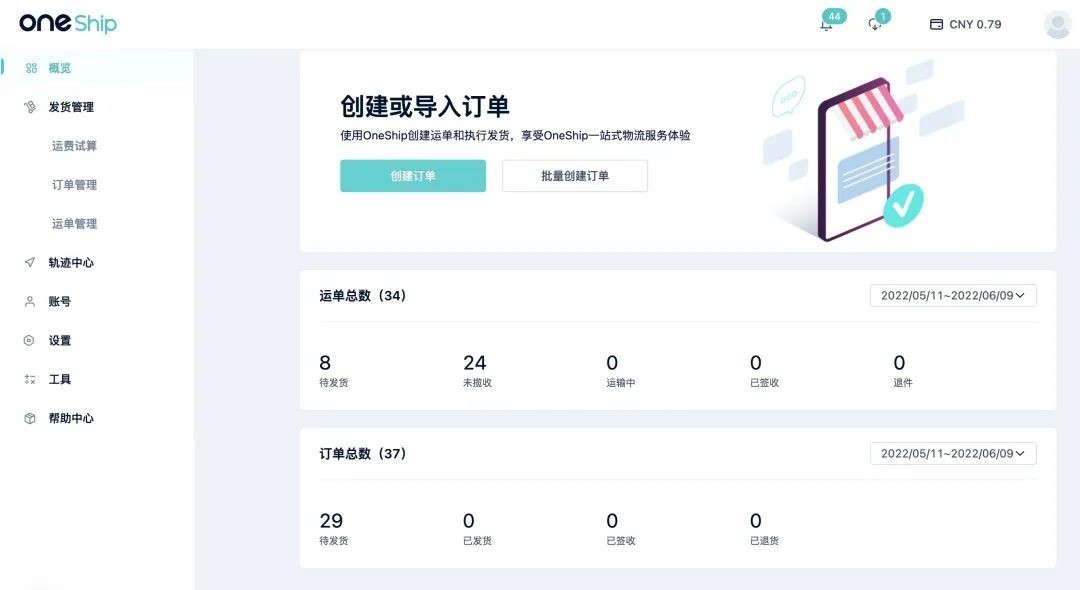Click the 24 未揽收 waybill count
The image size is (1080, 590).
[477, 370]
